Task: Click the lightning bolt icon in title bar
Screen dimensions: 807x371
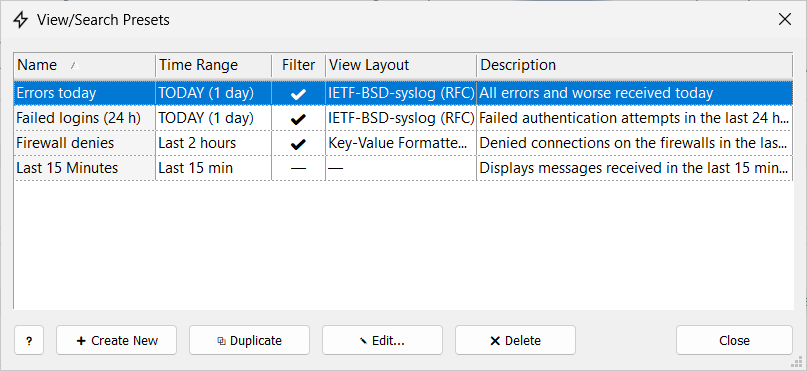Action: (x=20, y=20)
